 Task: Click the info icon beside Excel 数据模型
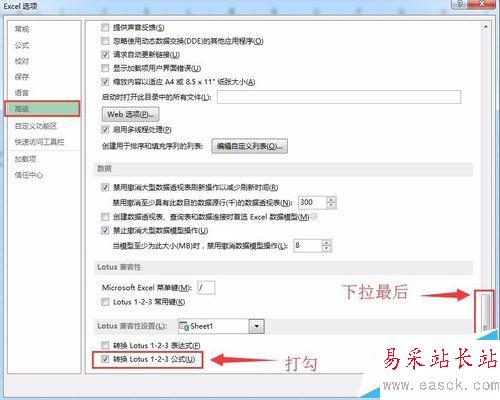pos(314,217)
